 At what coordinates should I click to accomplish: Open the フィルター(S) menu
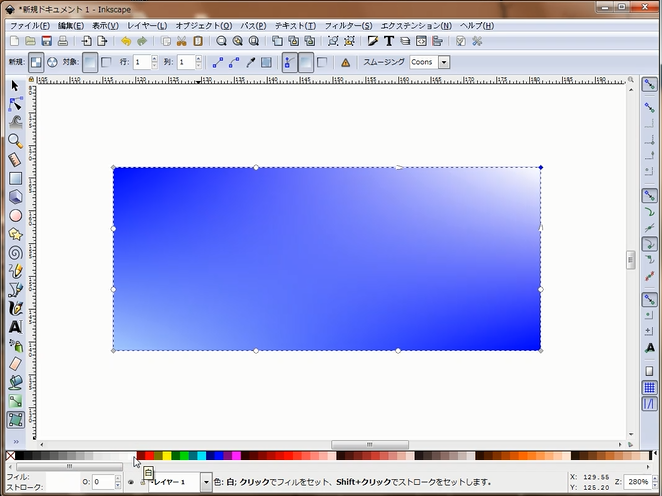click(349, 24)
